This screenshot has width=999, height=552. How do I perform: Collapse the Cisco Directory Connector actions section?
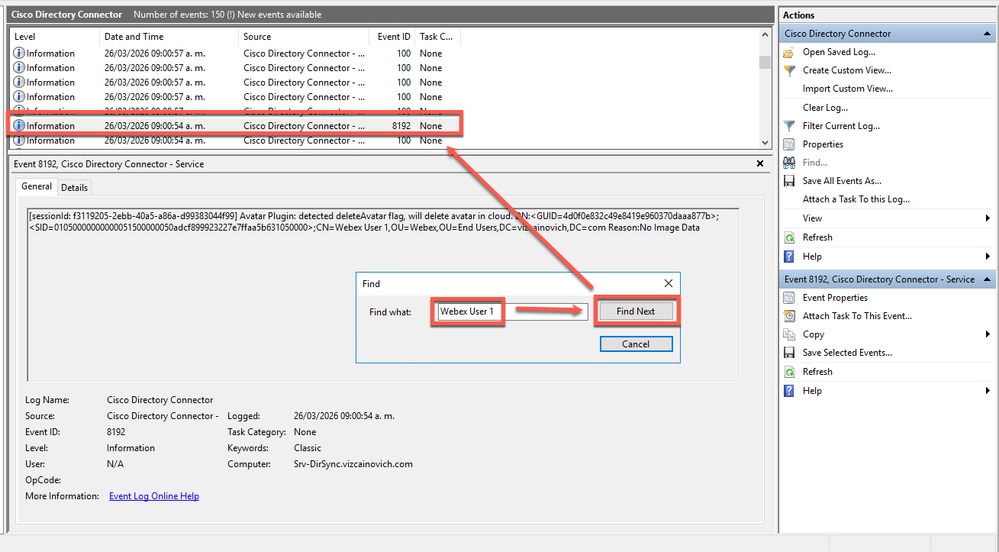pyautogui.click(x=987, y=34)
